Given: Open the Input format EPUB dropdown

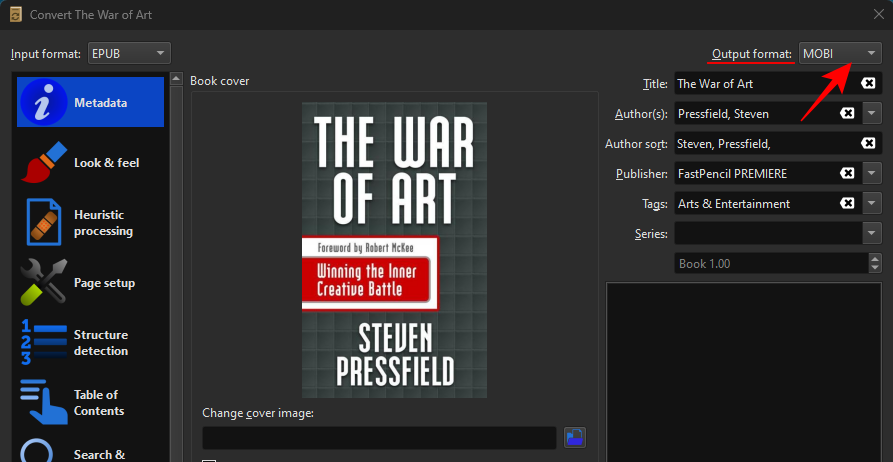Looking at the screenshot, I should pos(129,53).
